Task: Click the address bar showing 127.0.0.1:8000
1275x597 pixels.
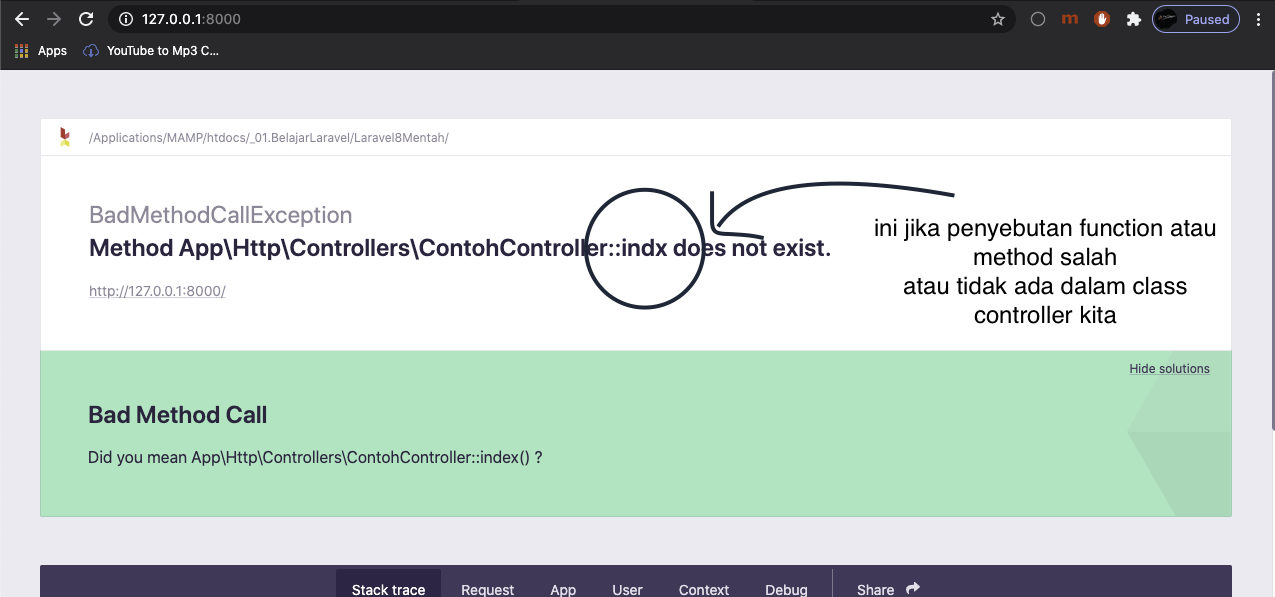Action: 560,19
